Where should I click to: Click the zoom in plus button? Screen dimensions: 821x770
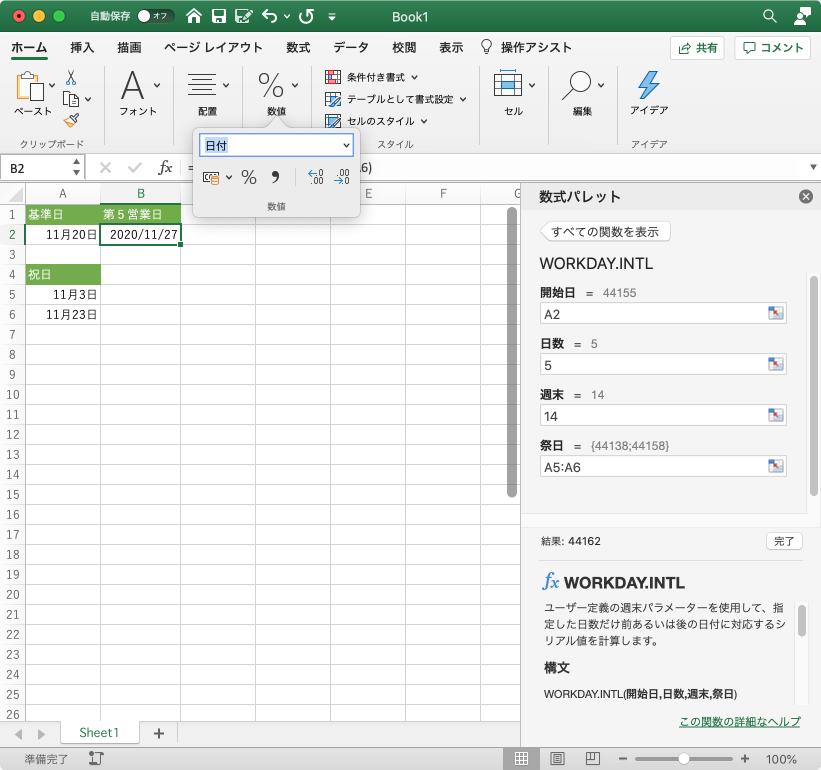pos(745,758)
